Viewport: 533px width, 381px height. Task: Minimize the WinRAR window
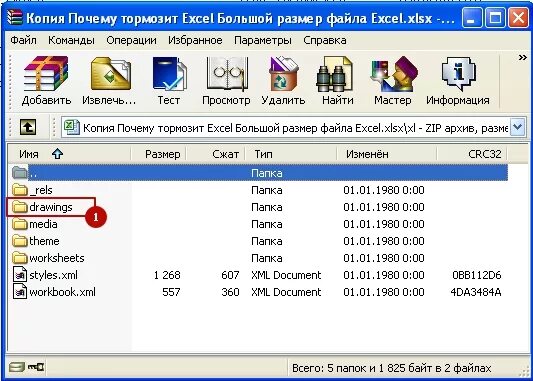(472, 17)
